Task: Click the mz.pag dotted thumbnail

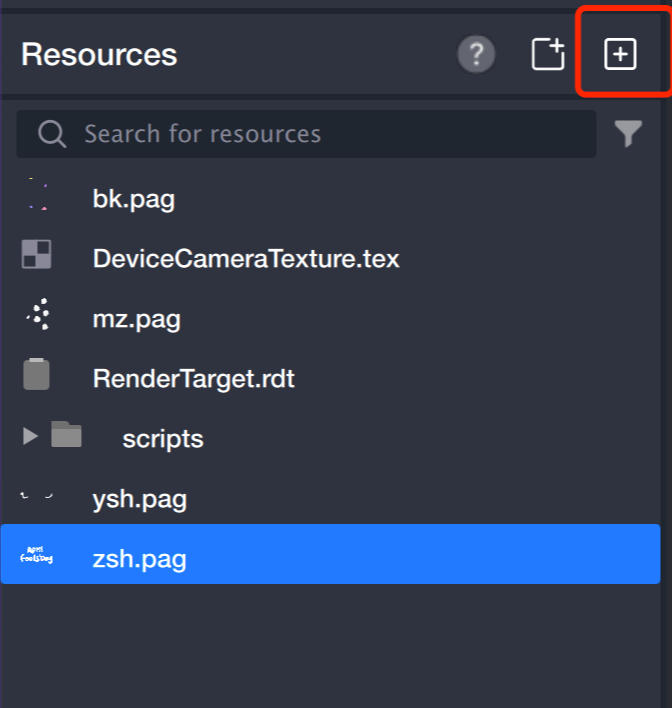Action: (38, 315)
